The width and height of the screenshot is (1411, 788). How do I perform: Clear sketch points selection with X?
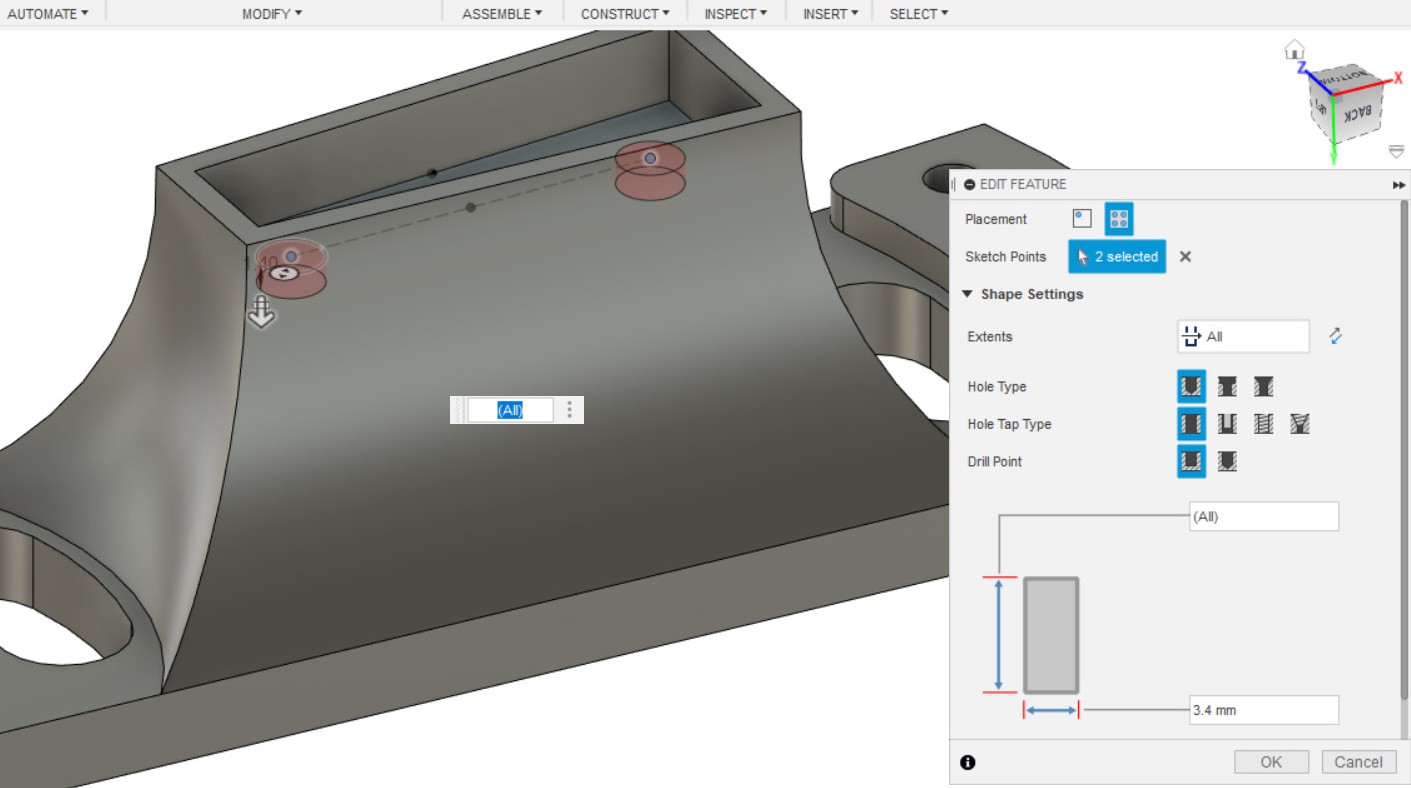[x=1185, y=257]
